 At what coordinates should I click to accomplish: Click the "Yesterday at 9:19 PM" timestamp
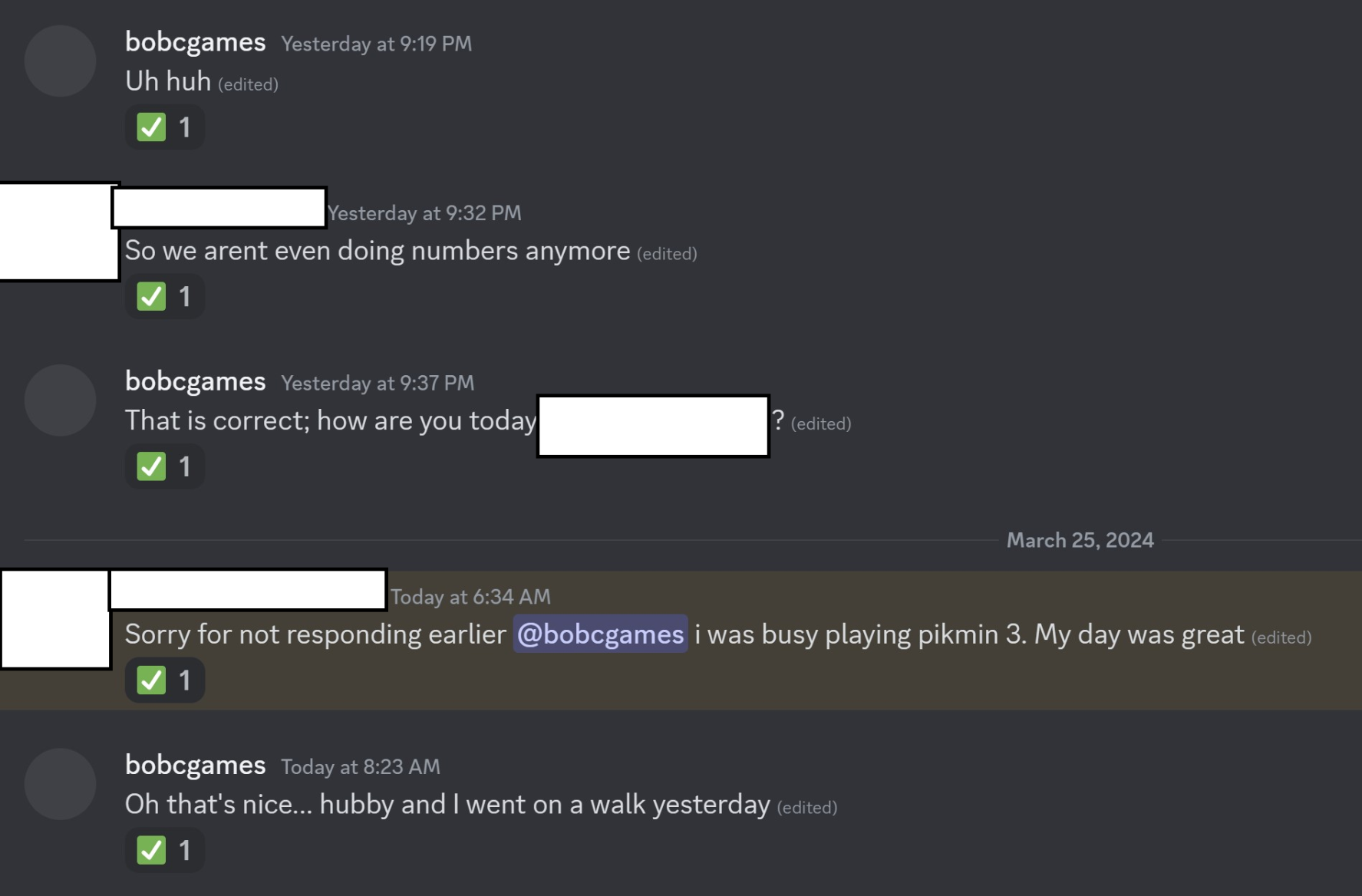tap(376, 44)
